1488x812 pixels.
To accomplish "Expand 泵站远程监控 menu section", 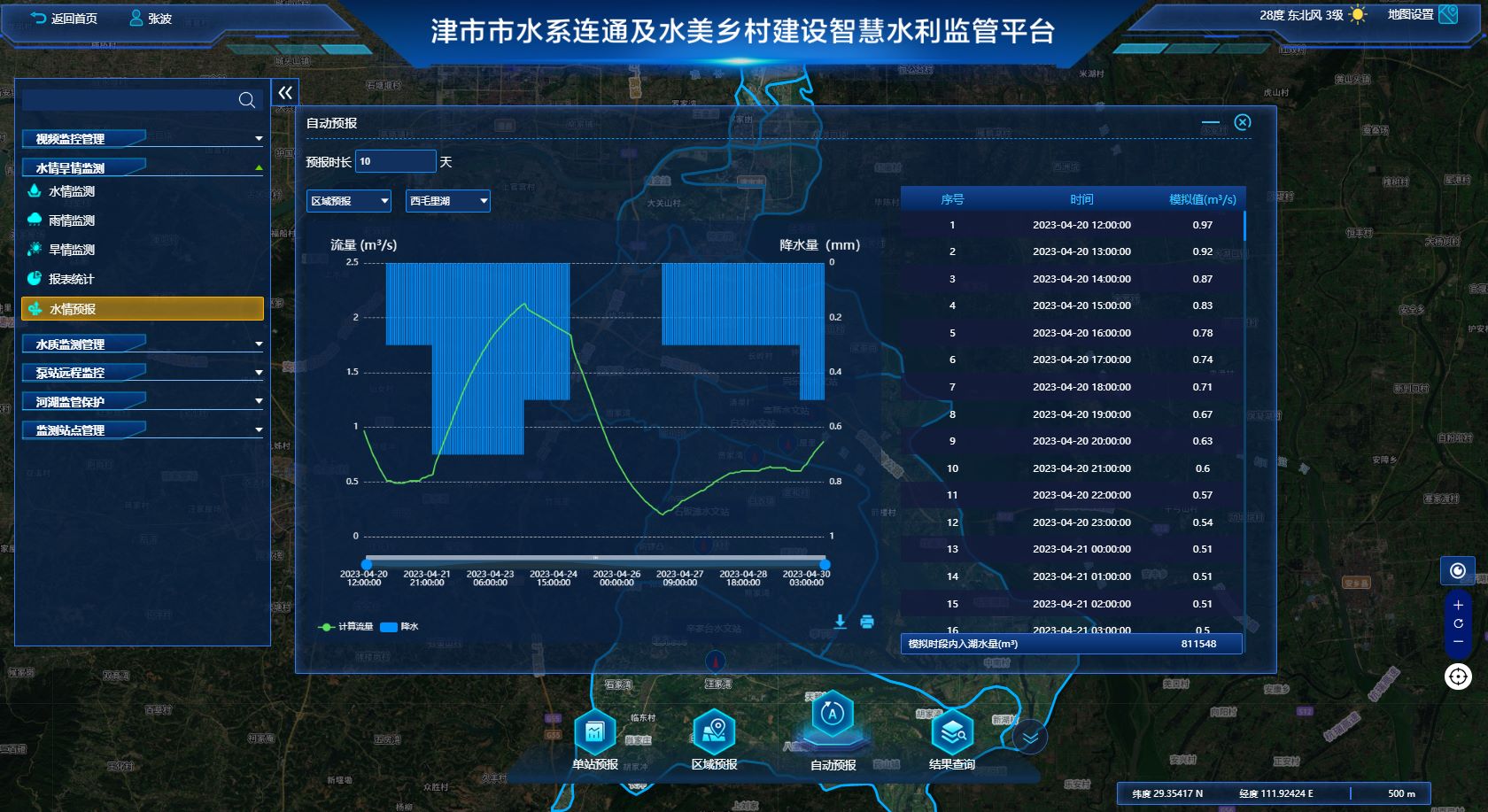I will coord(143,373).
